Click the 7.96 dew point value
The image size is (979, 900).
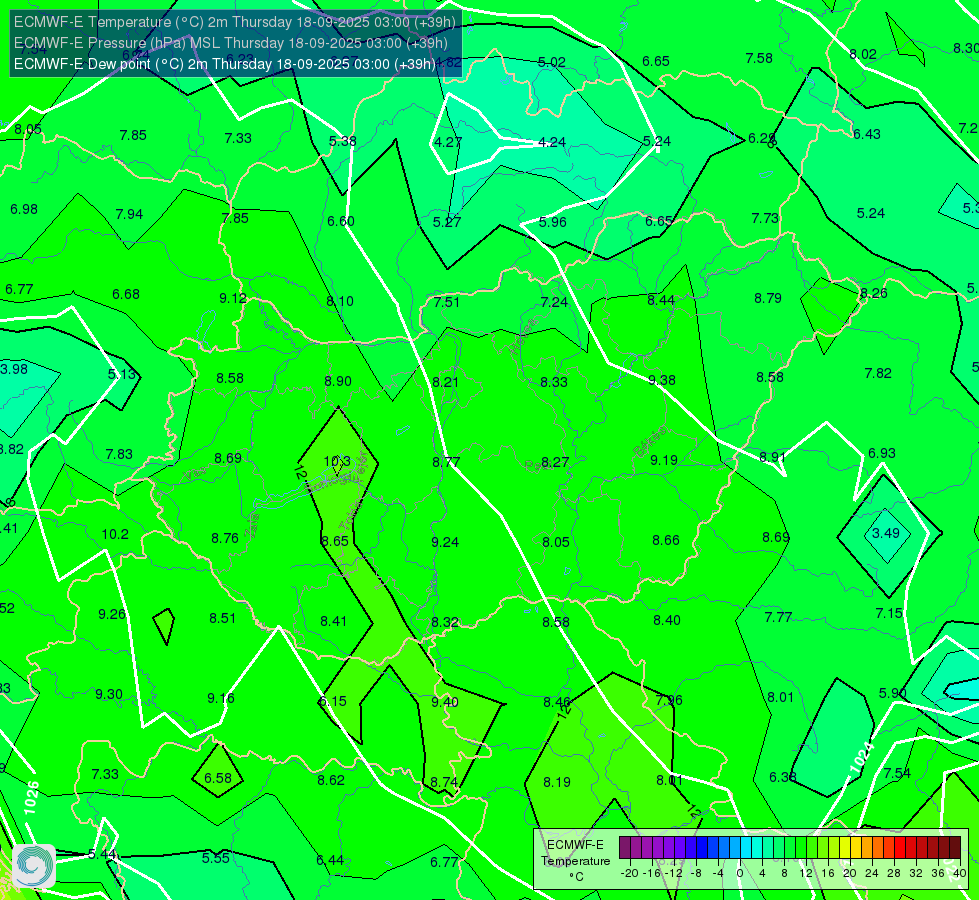pos(669,700)
